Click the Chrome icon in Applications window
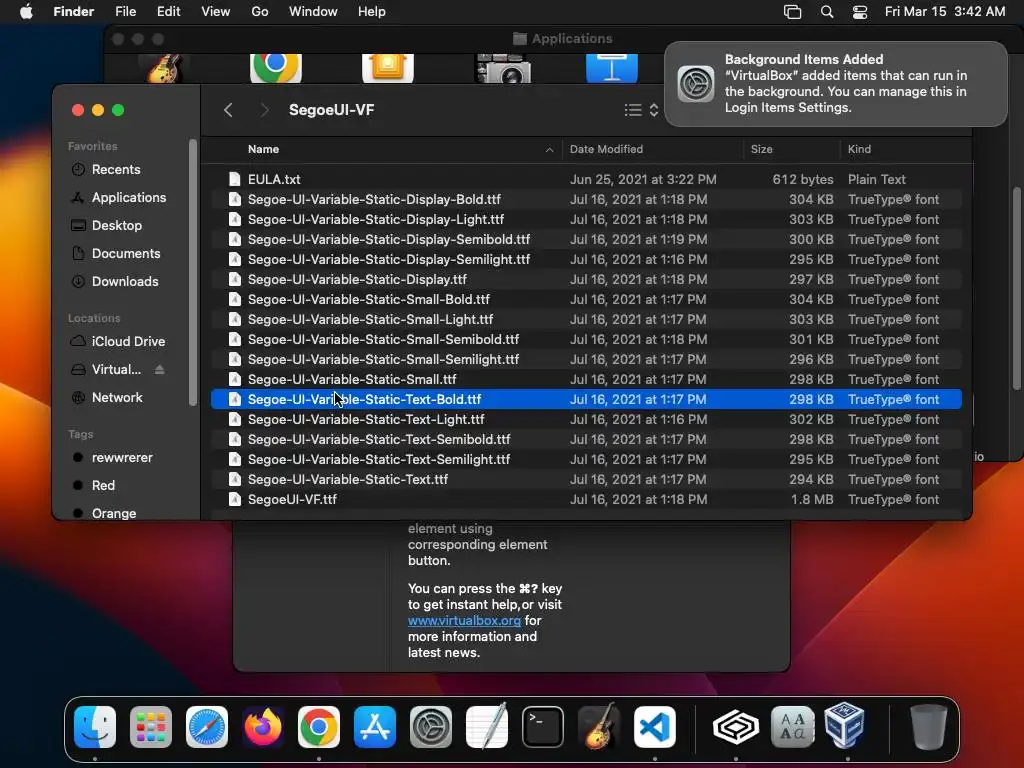The width and height of the screenshot is (1024, 768). tap(276, 67)
